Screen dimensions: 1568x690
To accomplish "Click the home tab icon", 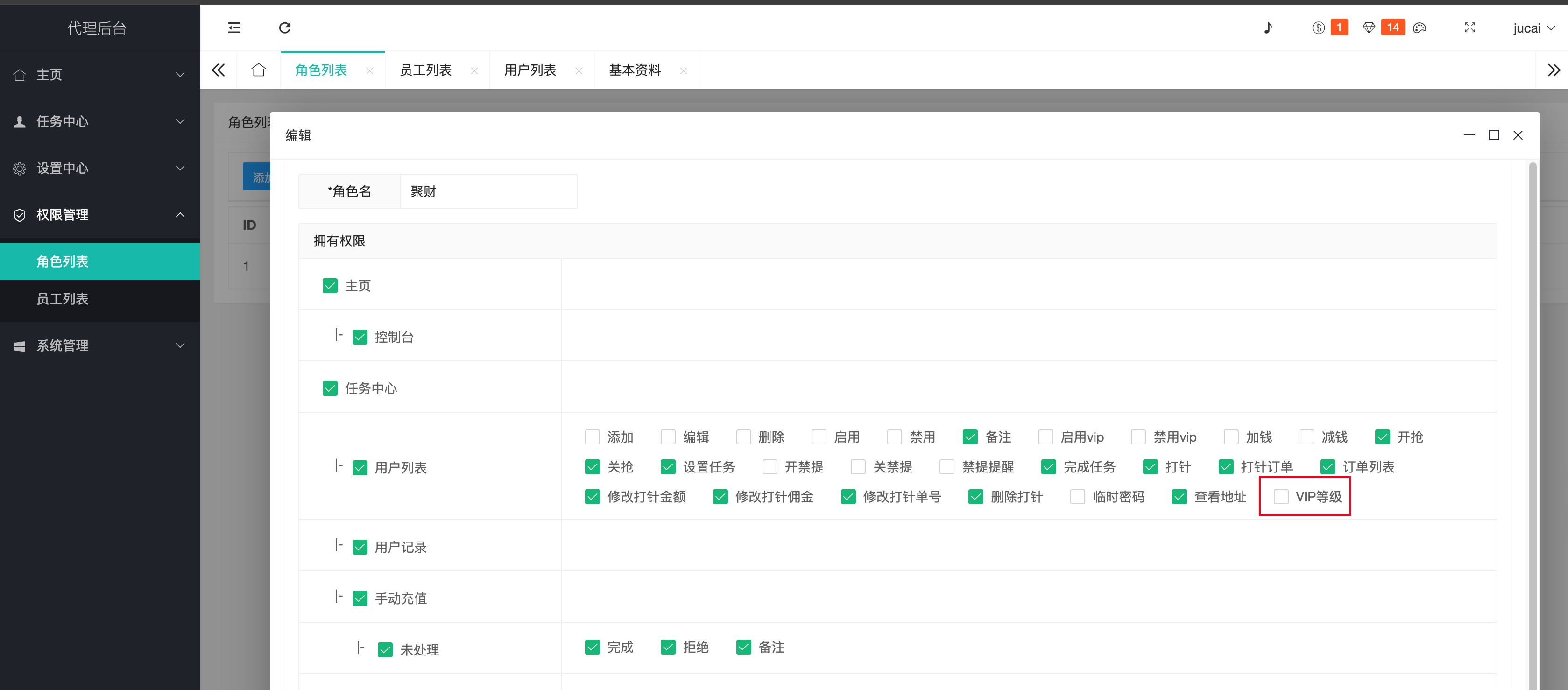I will click(259, 70).
